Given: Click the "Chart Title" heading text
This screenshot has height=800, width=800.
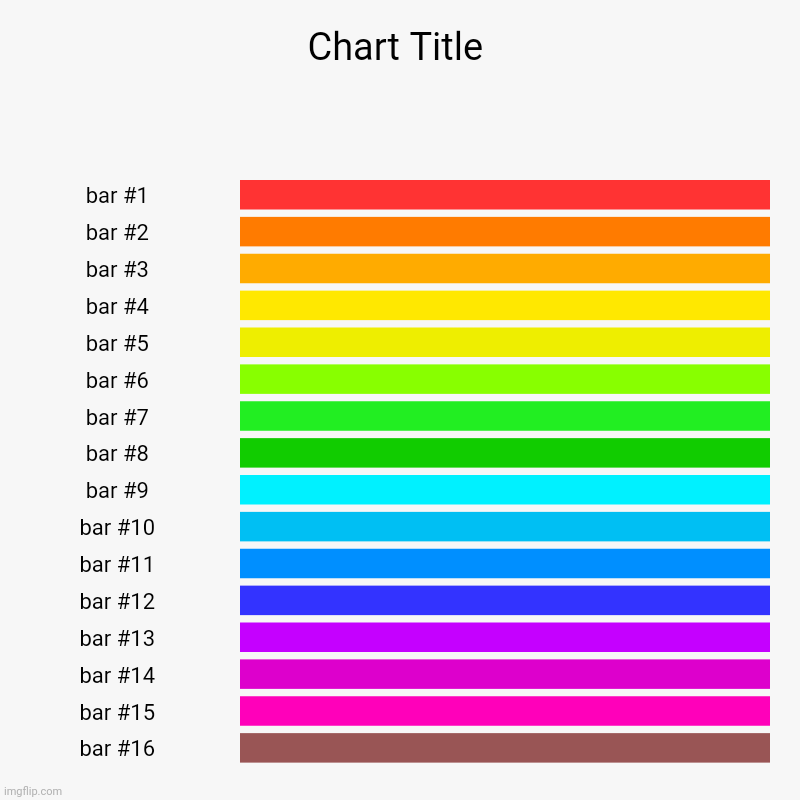Looking at the screenshot, I should (395, 47).
